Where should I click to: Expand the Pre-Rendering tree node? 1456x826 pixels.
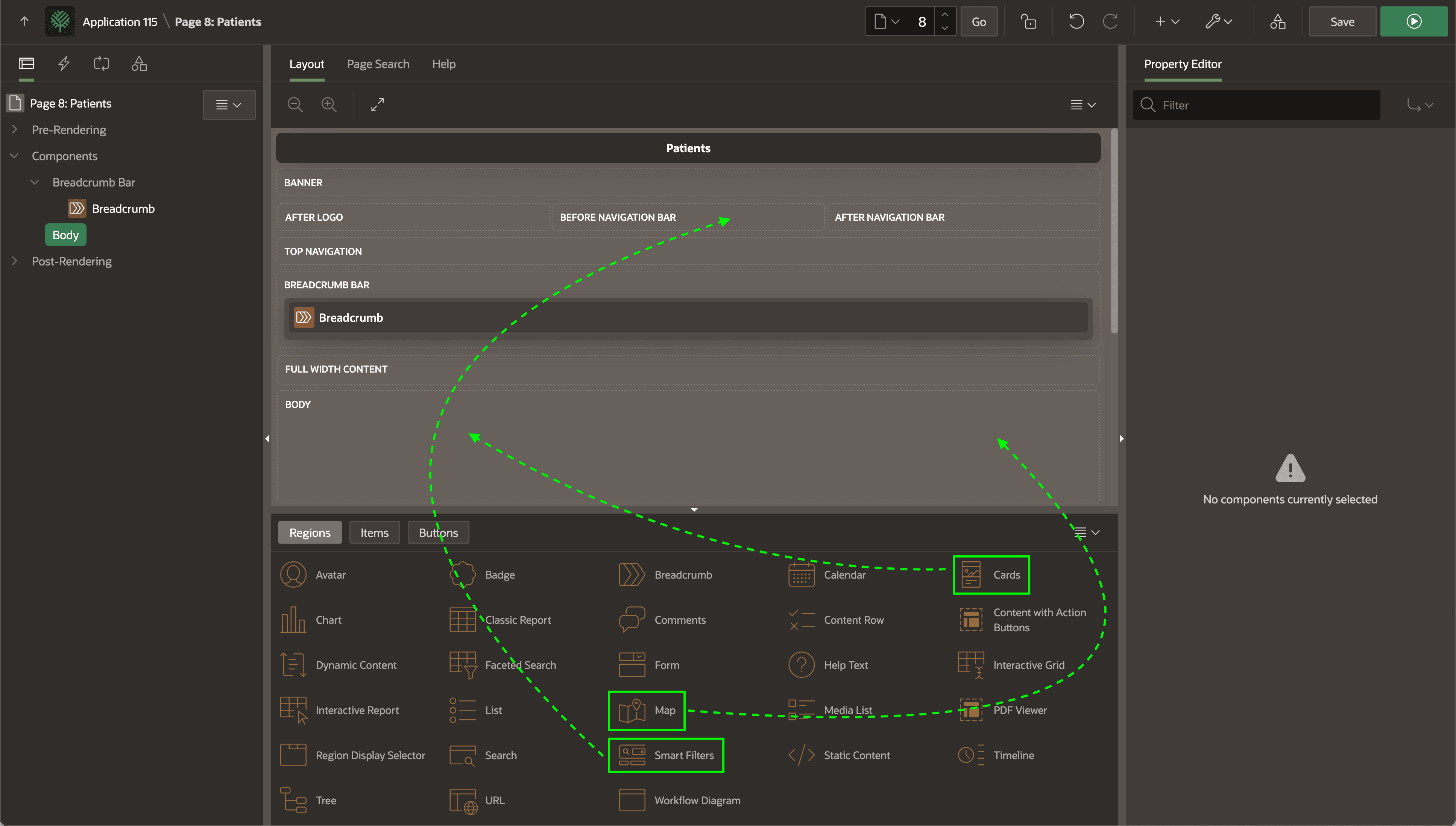pos(15,129)
